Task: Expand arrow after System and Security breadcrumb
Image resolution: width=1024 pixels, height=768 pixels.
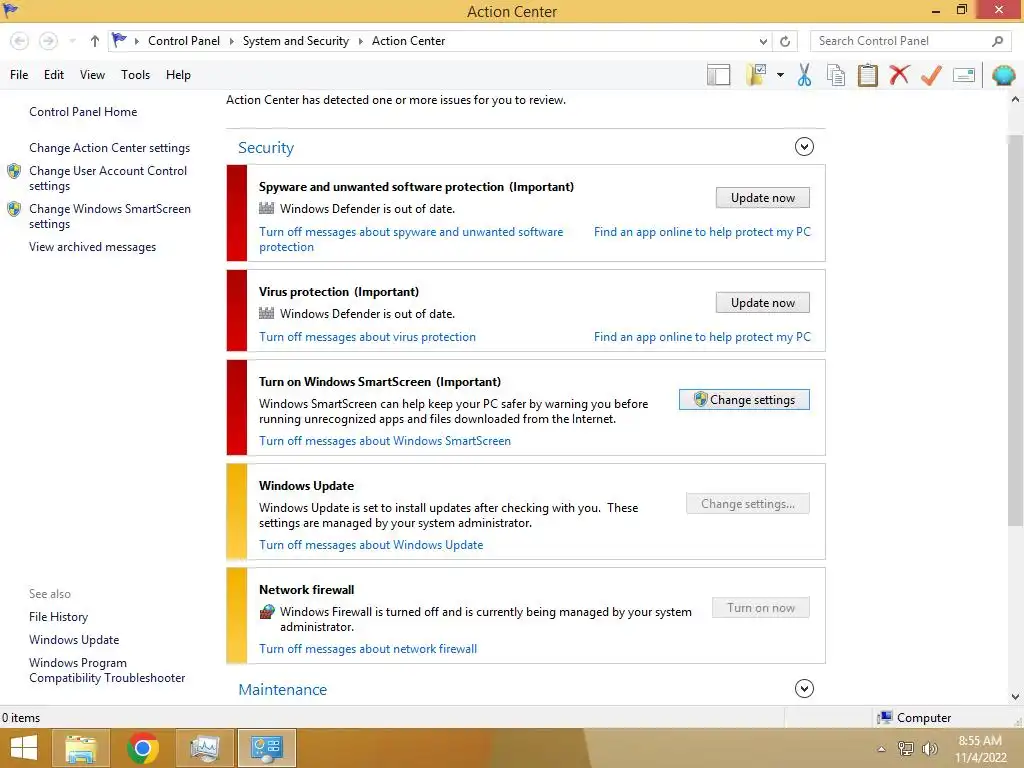Action: coord(360,41)
